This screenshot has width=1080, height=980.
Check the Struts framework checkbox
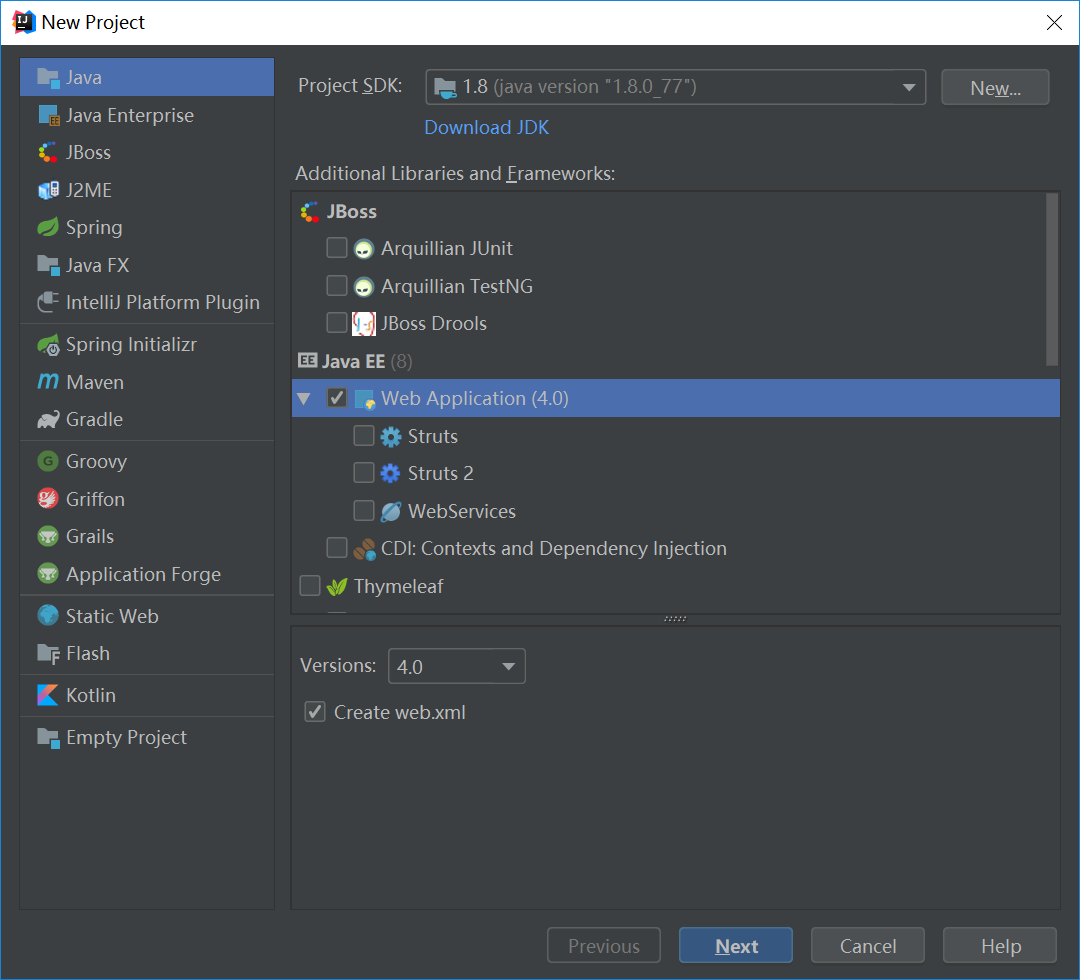[364, 435]
